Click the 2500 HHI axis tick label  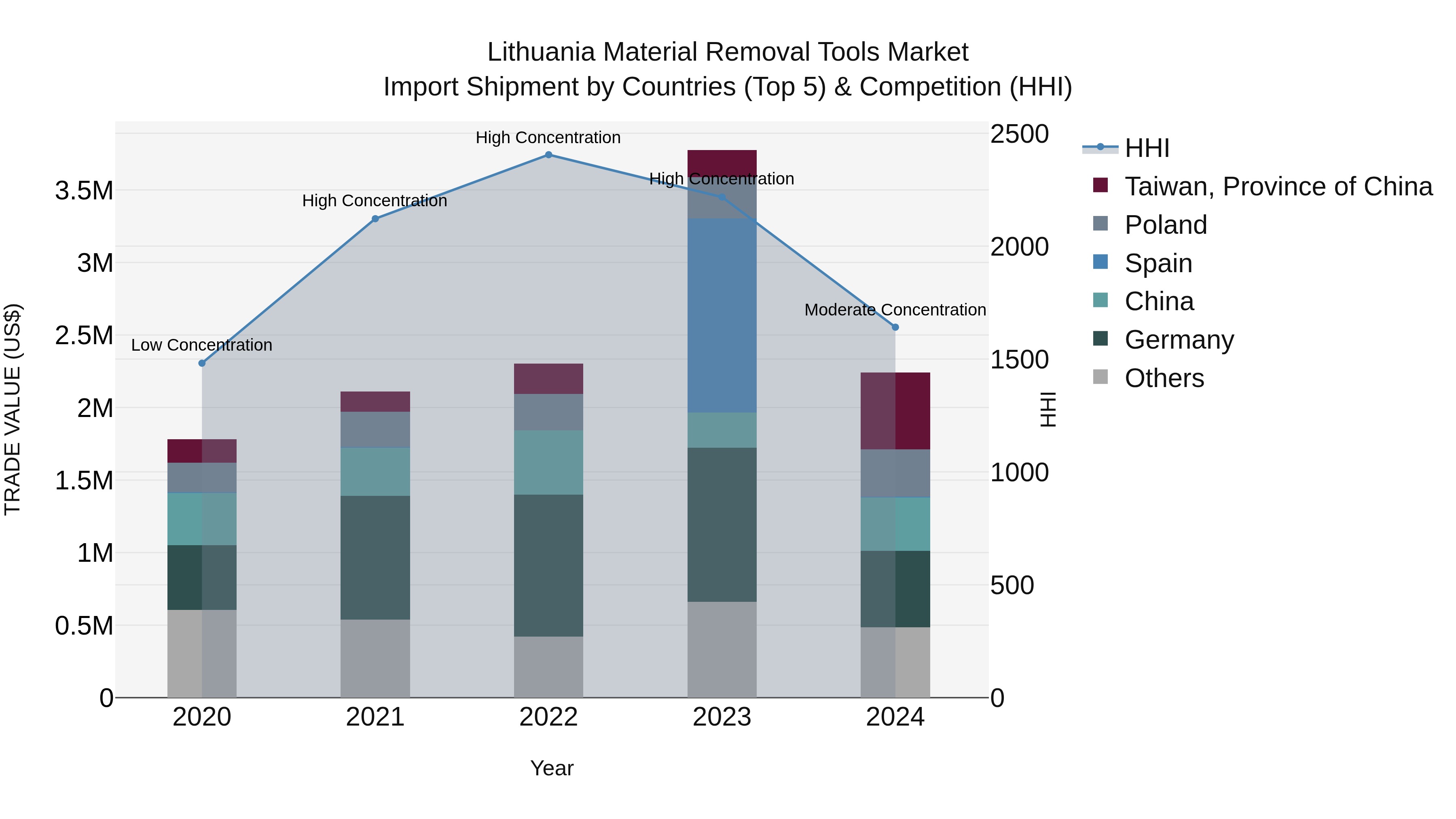click(x=1020, y=134)
